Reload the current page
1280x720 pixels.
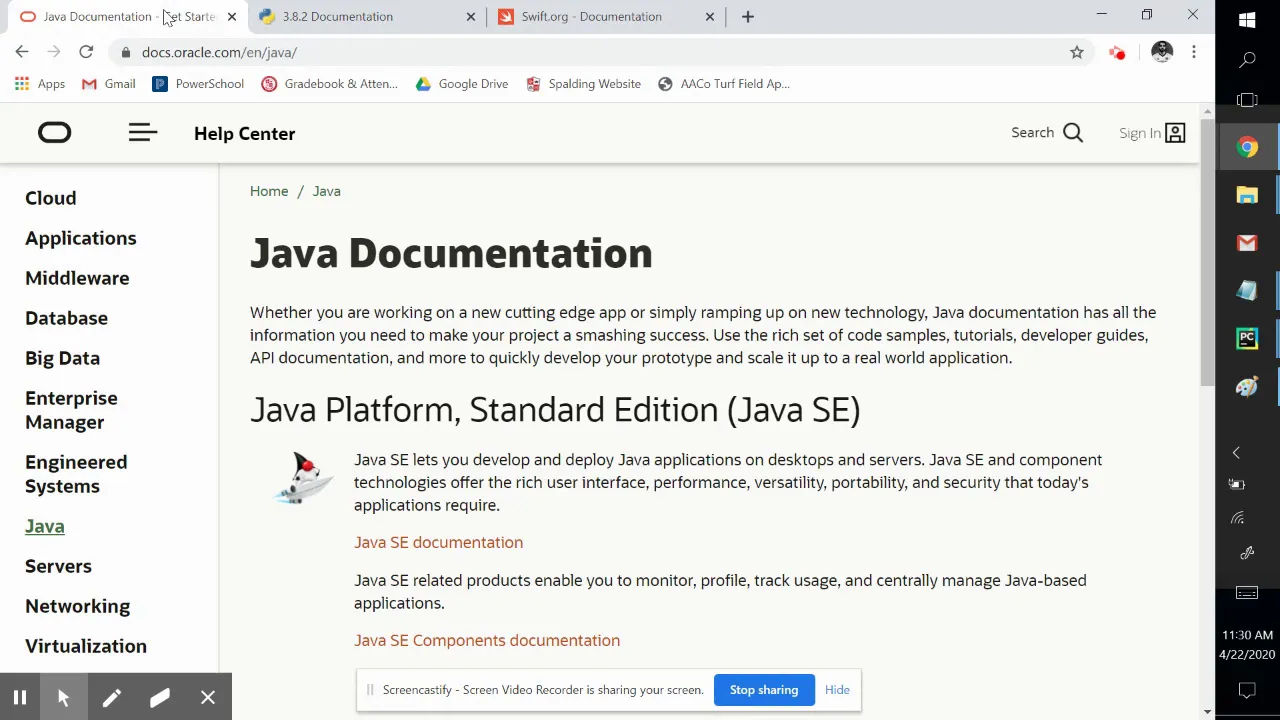pos(86,52)
